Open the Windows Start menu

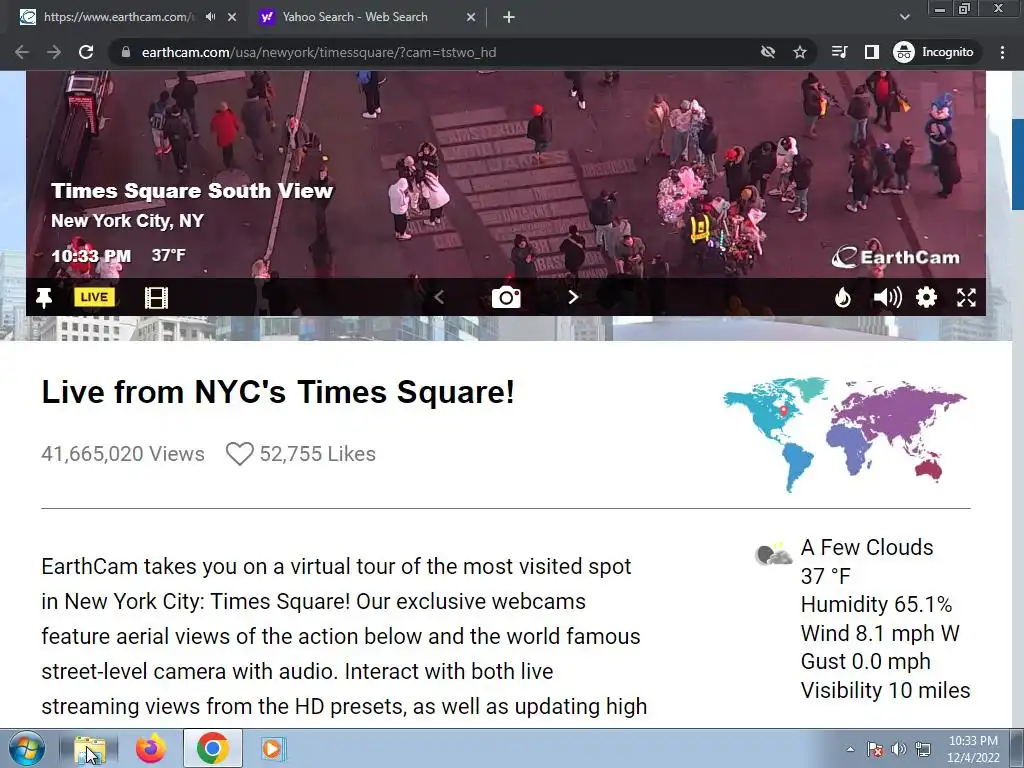pyautogui.click(x=27, y=748)
